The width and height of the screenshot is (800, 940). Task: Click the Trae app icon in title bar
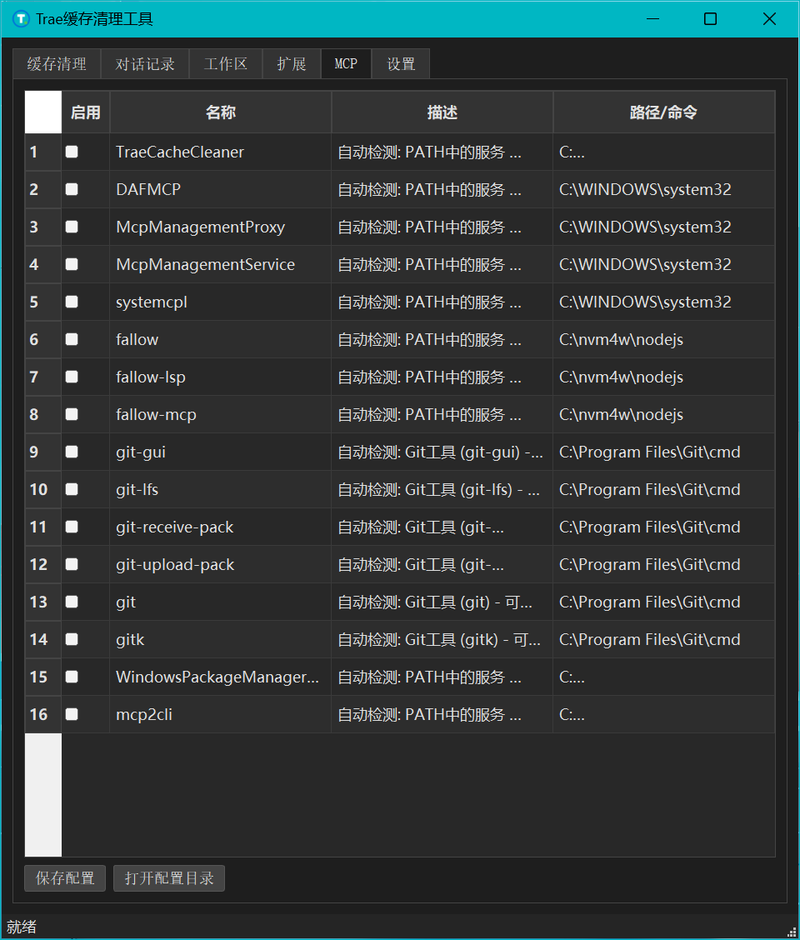point(20,19)
